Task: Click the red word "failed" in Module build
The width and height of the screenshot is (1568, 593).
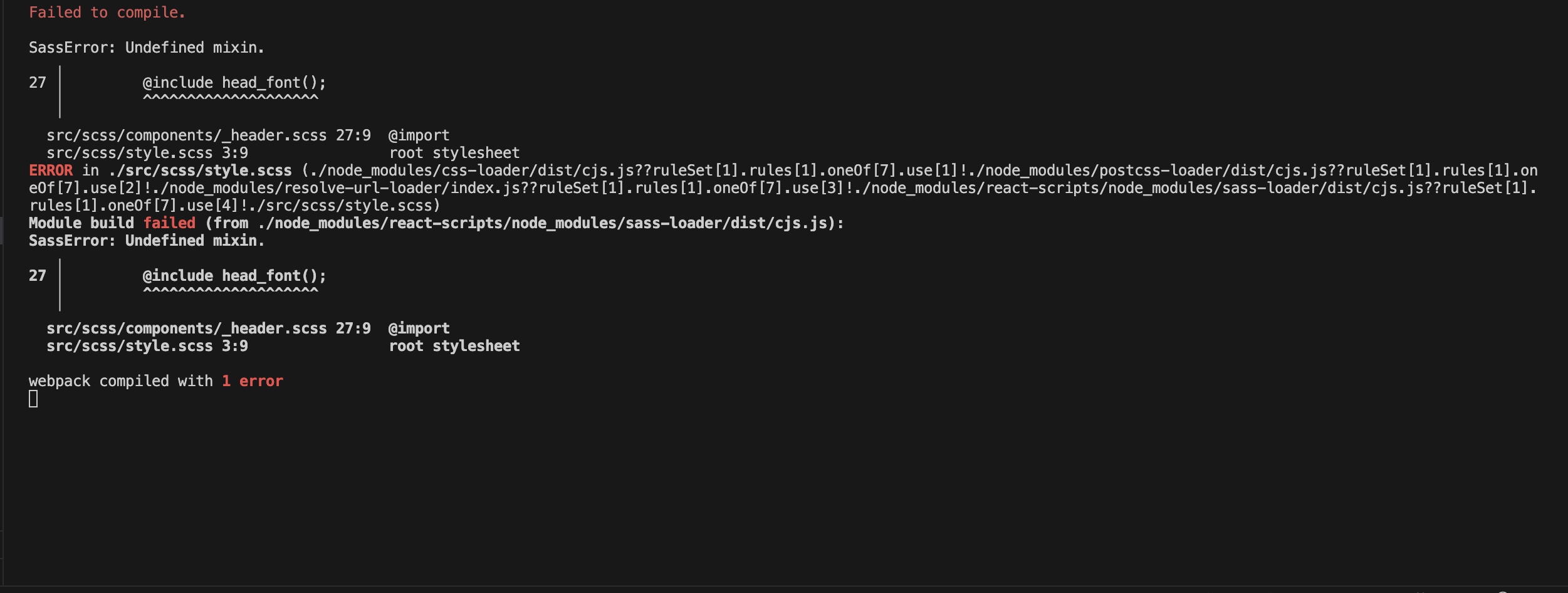Action: click(x=169, y=223)
